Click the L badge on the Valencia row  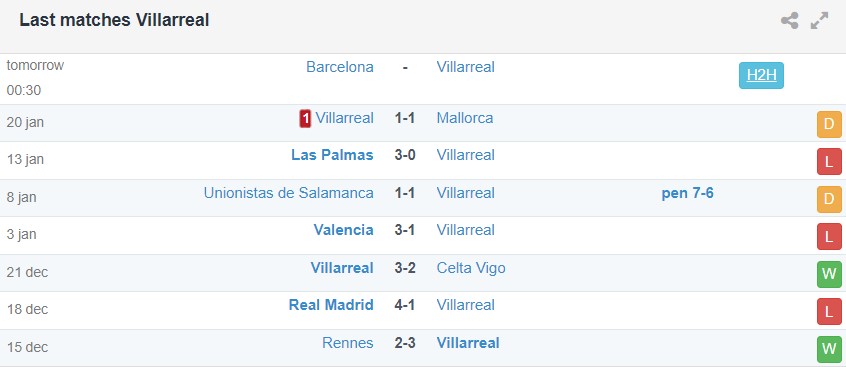(x=829, y=237)
